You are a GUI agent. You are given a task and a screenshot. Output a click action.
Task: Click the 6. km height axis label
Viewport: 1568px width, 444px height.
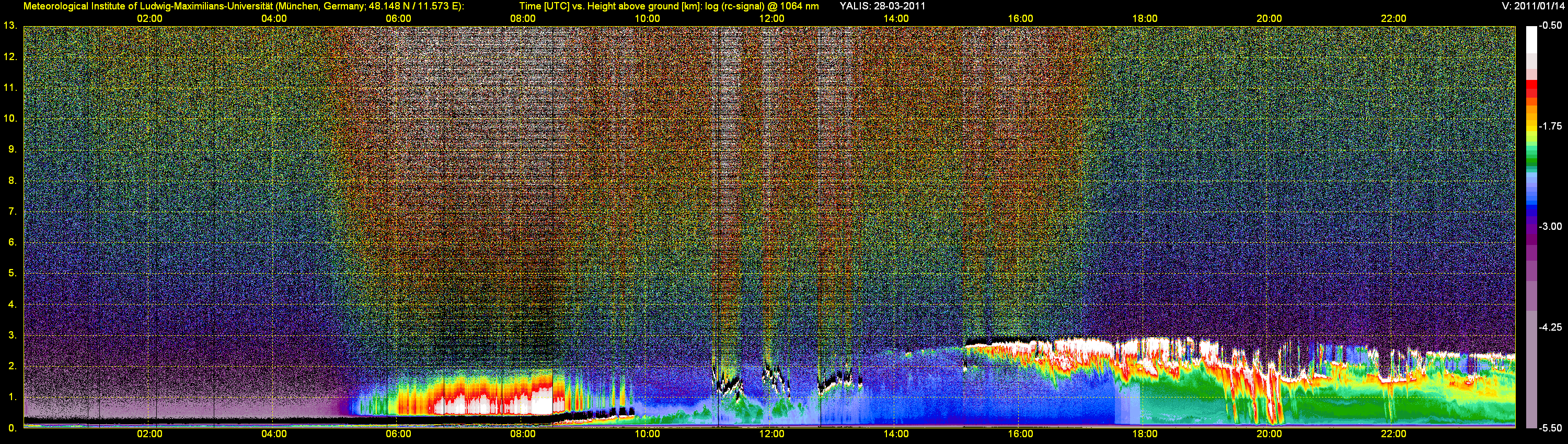[13, 242]
